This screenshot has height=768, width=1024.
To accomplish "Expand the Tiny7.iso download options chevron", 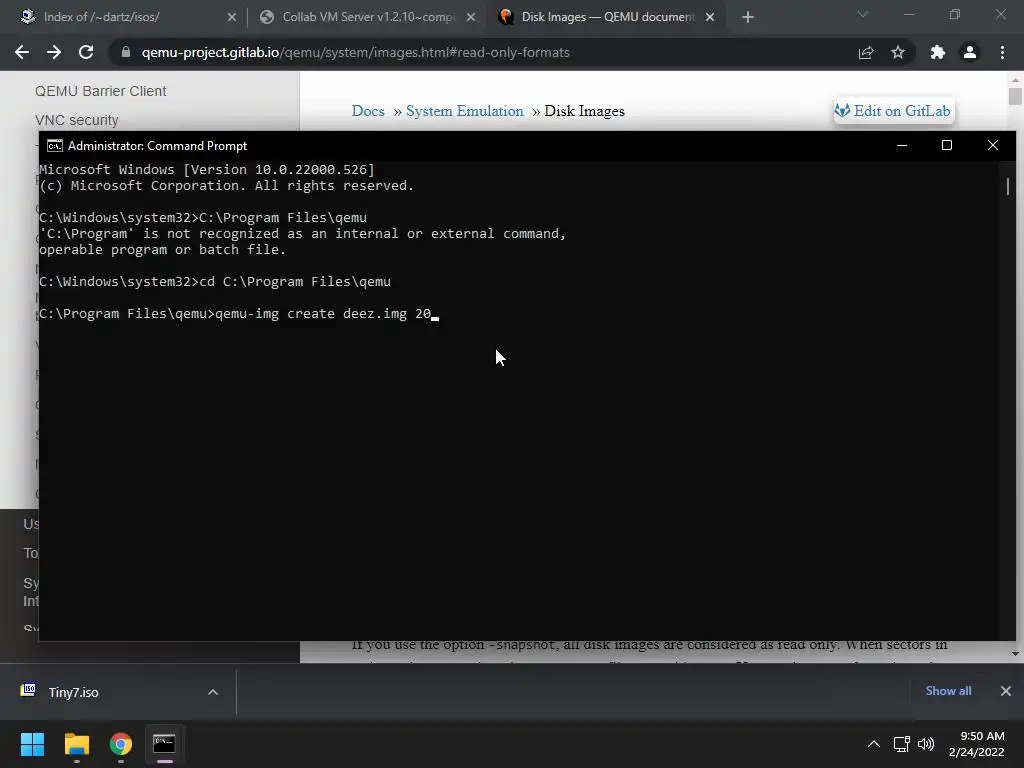I will pyautogui.click(x=213, y=692).
